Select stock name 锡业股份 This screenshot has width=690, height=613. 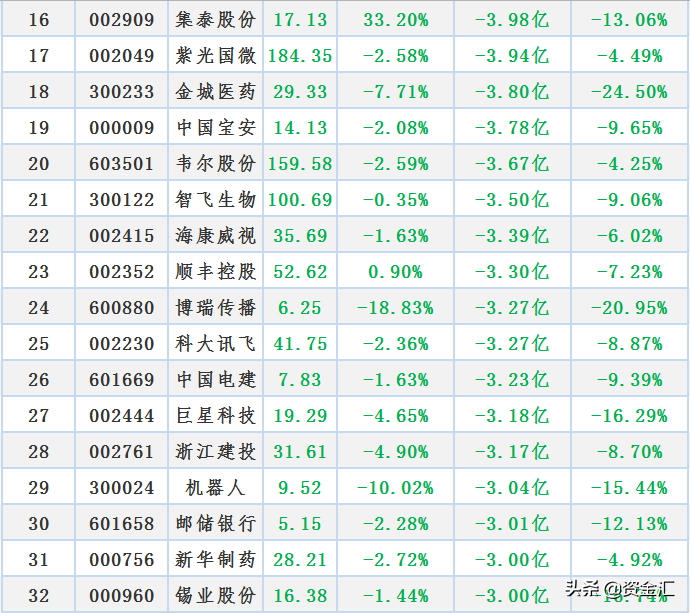(215, 596)
